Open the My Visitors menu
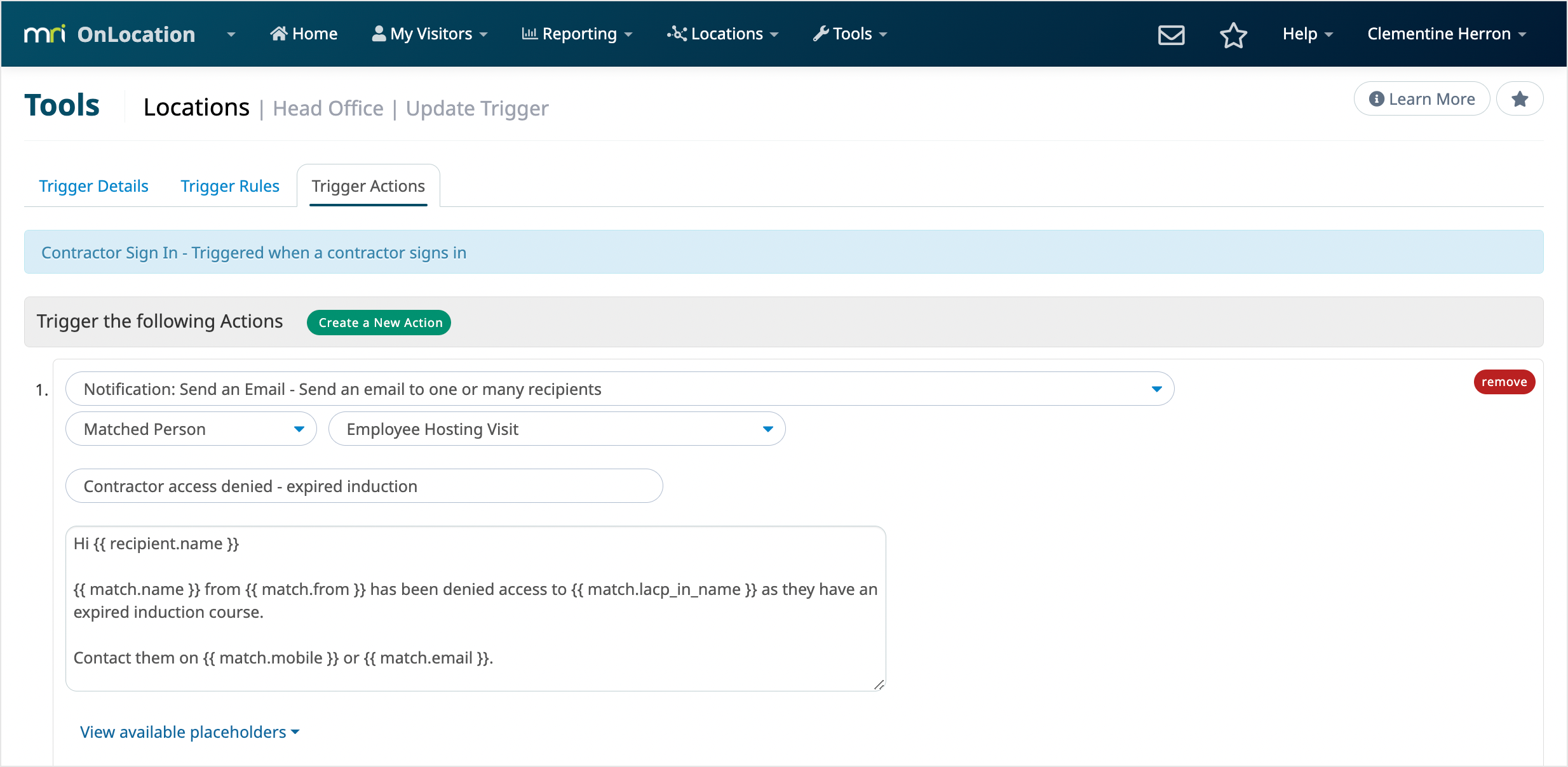The image size is (1568, 767). click(430, 34)
